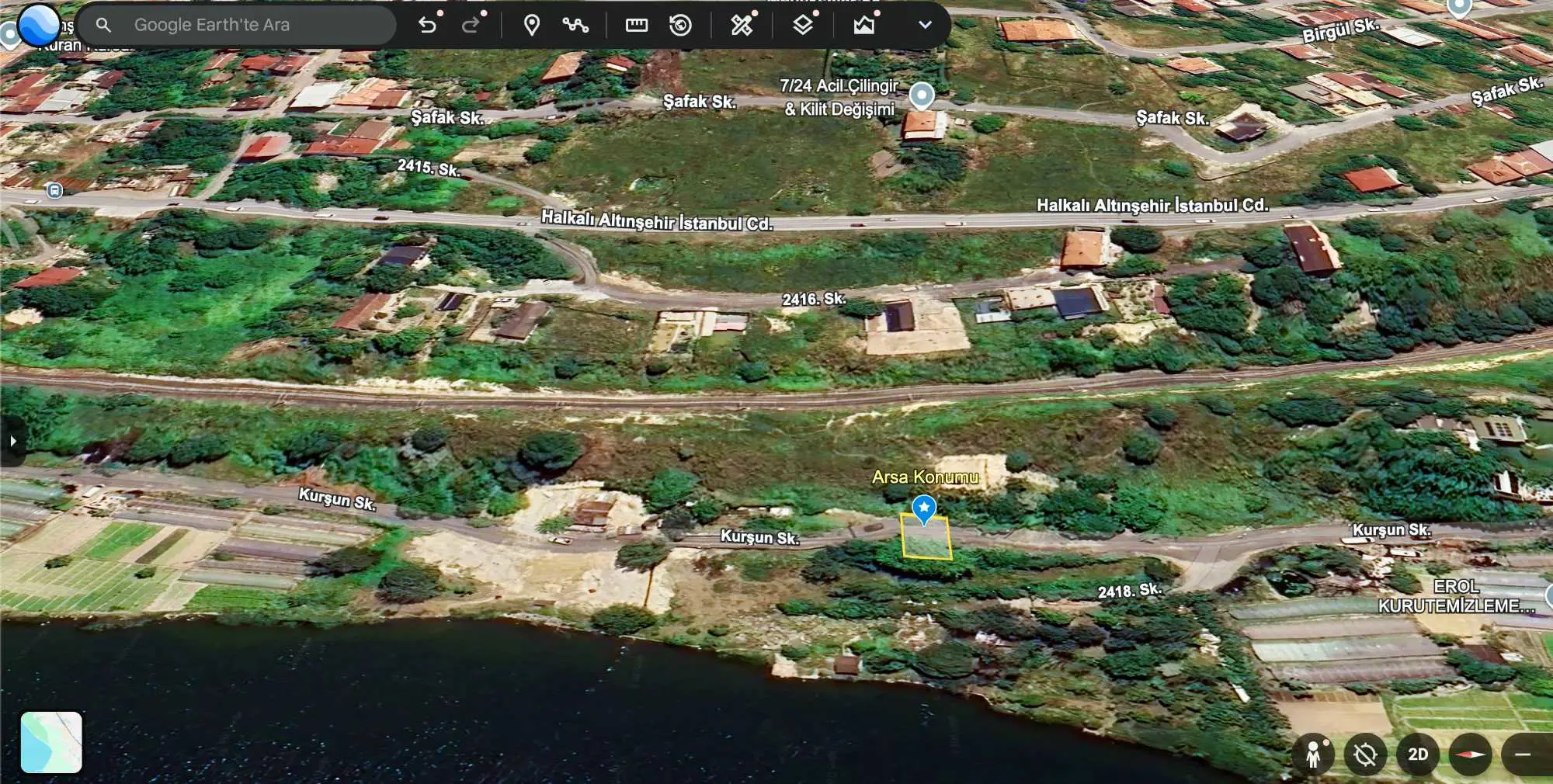Image resolution: width=1553 pixels, height=784 pixels.
Task: Click the Google Earth logo
Action: (39, 25)
